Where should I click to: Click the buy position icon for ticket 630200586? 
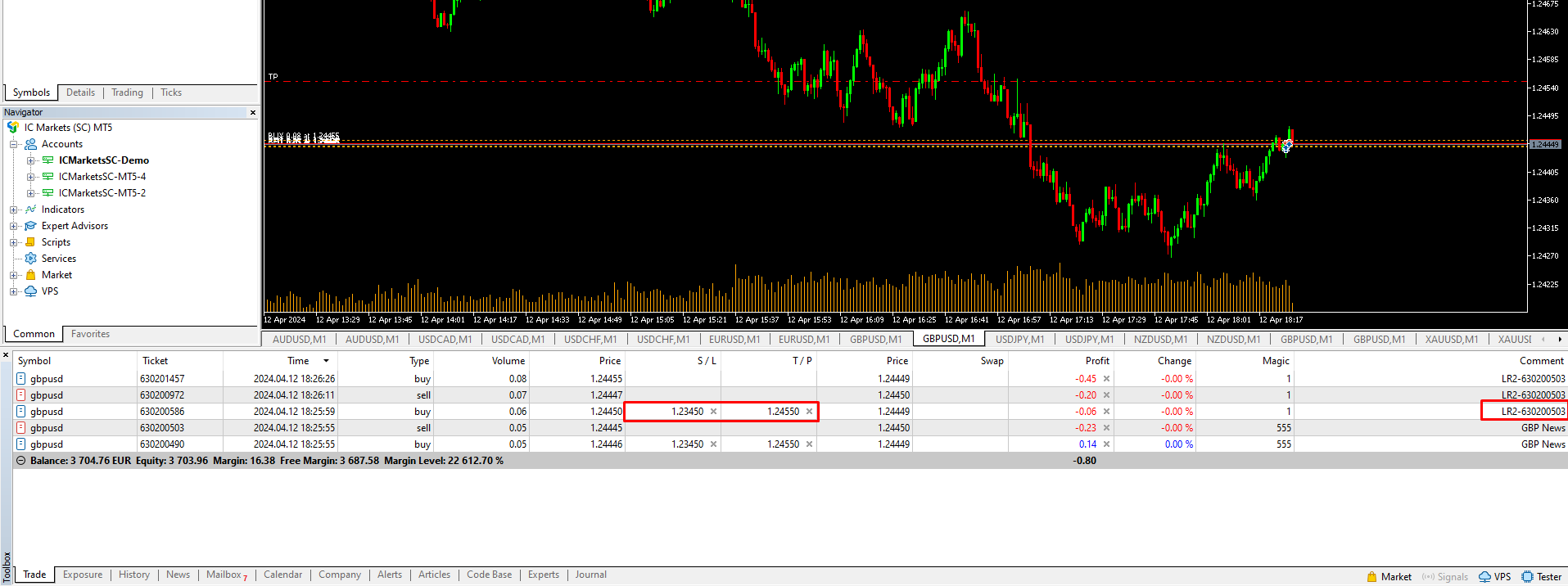(x=21, y=412)
